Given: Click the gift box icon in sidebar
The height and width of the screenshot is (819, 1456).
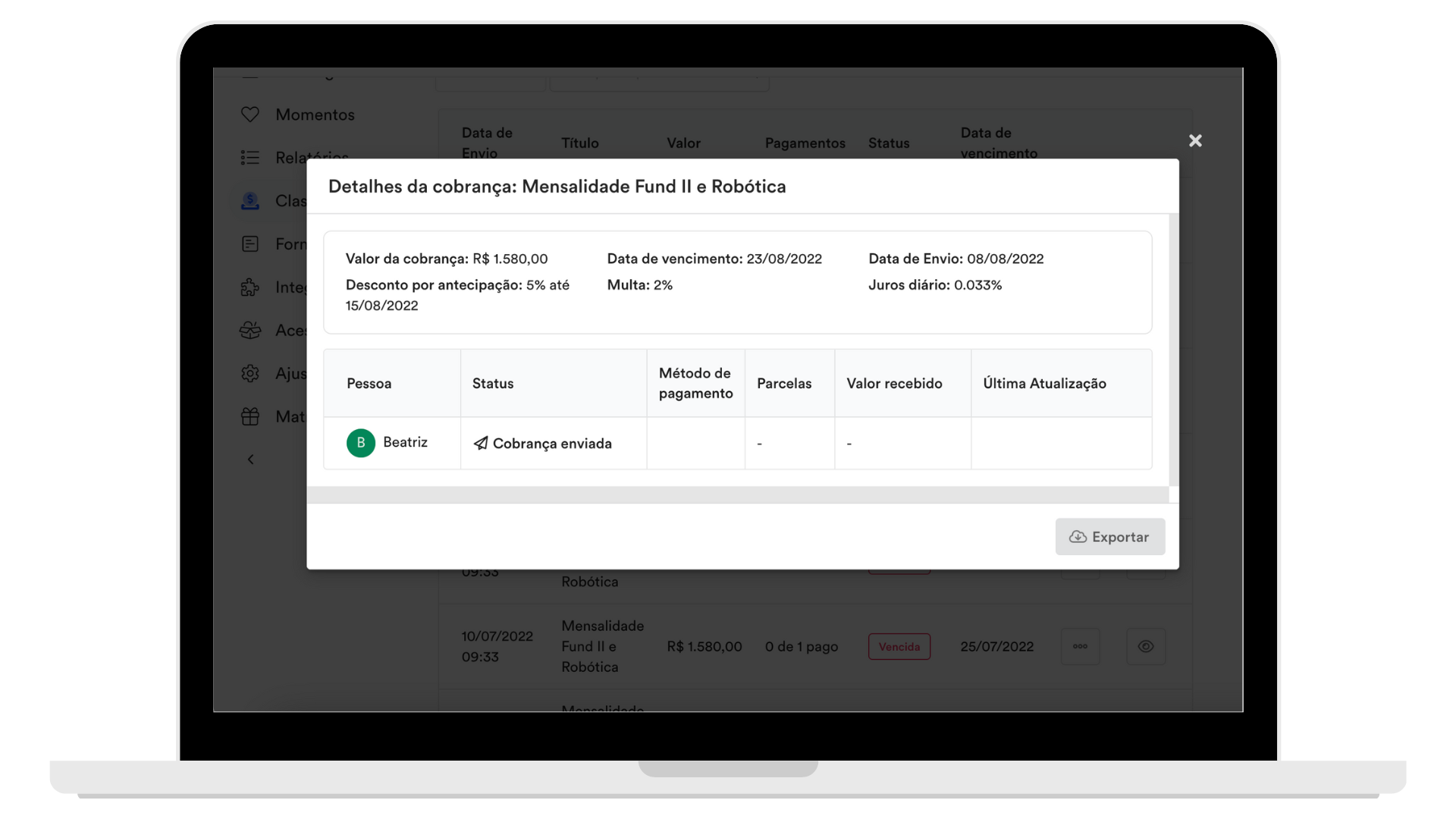Looking at the screenshot, I should 250,417.
